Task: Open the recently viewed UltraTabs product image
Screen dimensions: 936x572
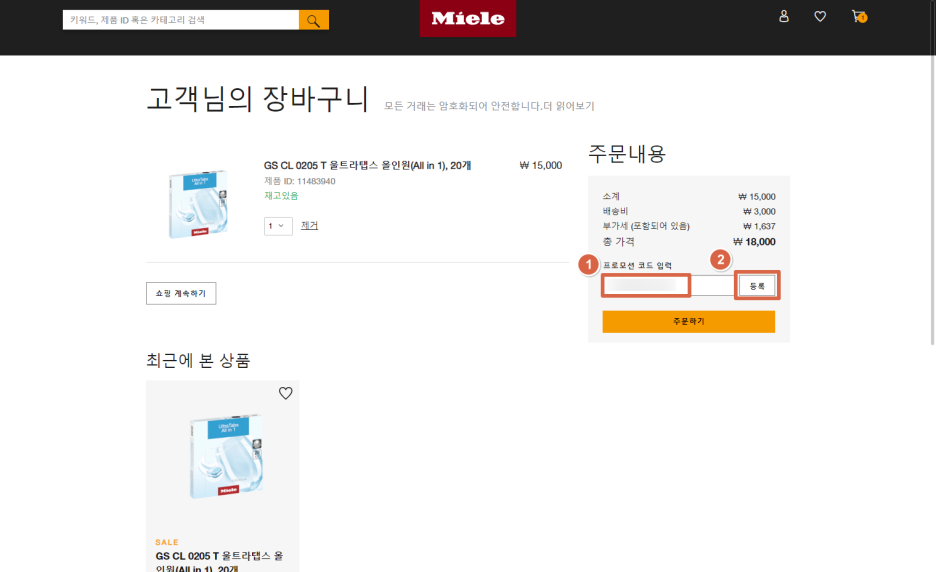Action: [226, 456]
